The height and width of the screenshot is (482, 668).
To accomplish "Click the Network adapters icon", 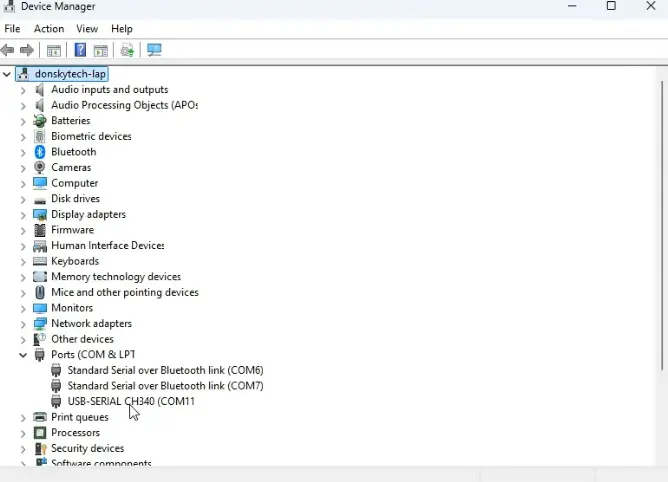I will point(40,323).
